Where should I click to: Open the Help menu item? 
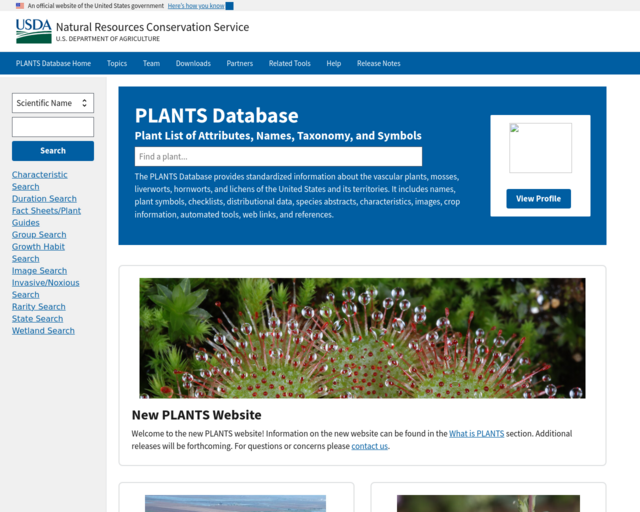[333, 63]
